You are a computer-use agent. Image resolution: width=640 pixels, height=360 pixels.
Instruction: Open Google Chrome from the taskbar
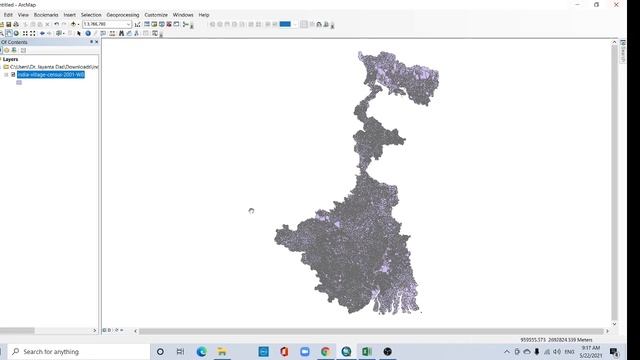point(325,351)
